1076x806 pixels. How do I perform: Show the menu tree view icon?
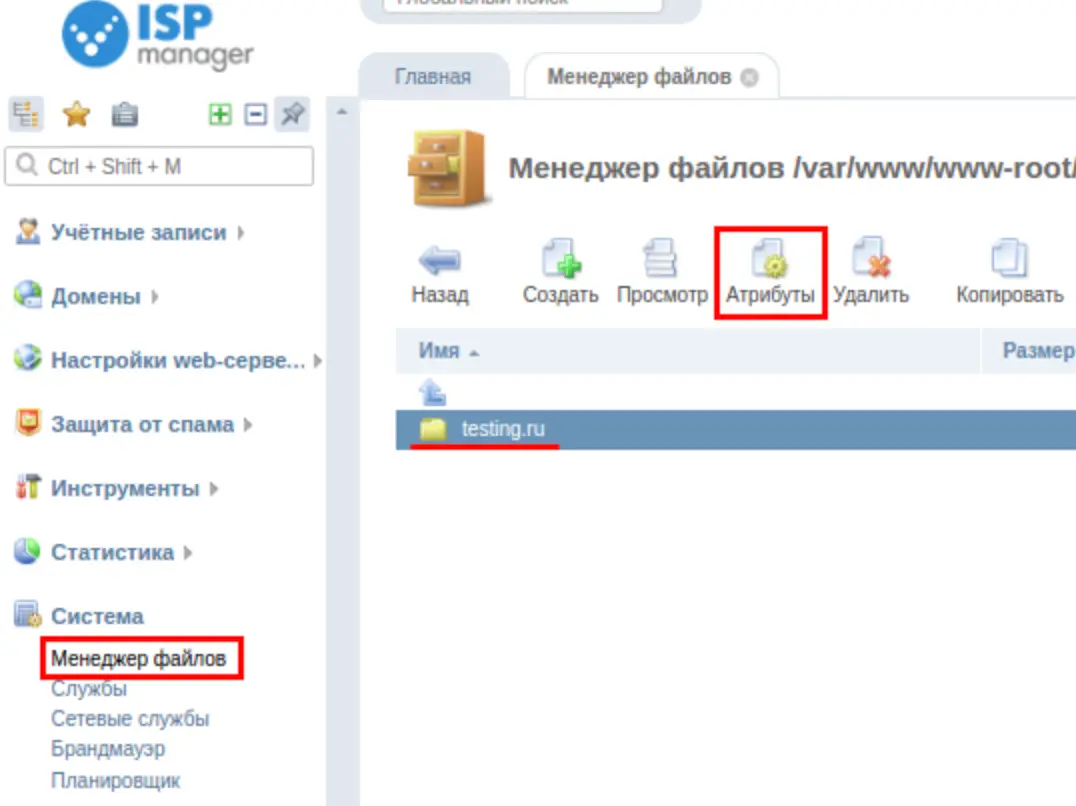click(x=26, y=114)
